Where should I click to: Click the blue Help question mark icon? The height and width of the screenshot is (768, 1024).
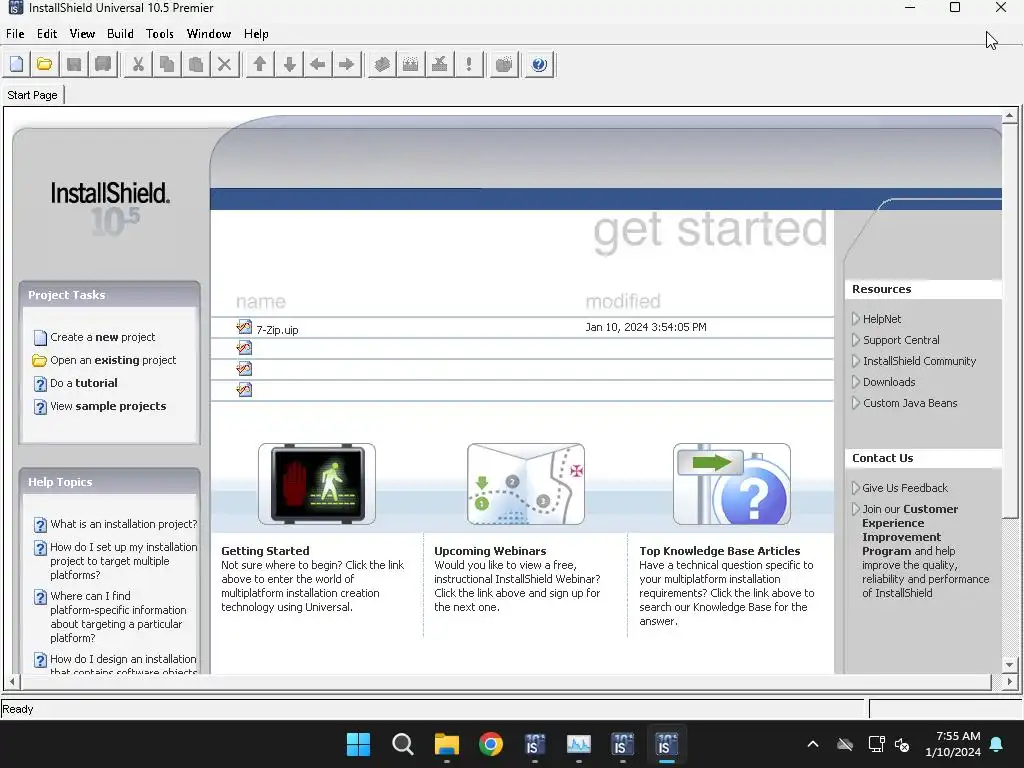[539, 64]
